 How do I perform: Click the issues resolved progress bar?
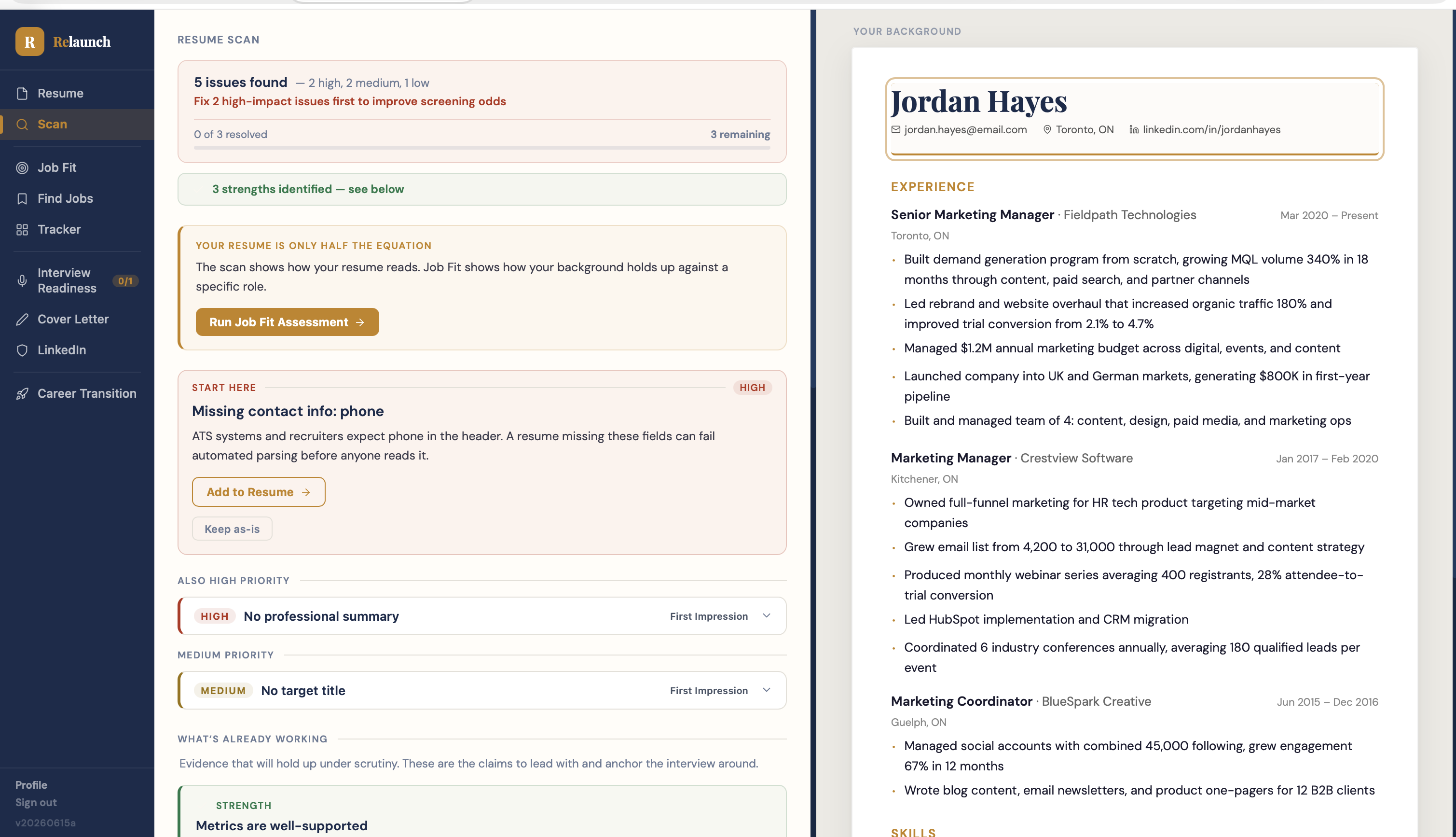tap(482, 148)
